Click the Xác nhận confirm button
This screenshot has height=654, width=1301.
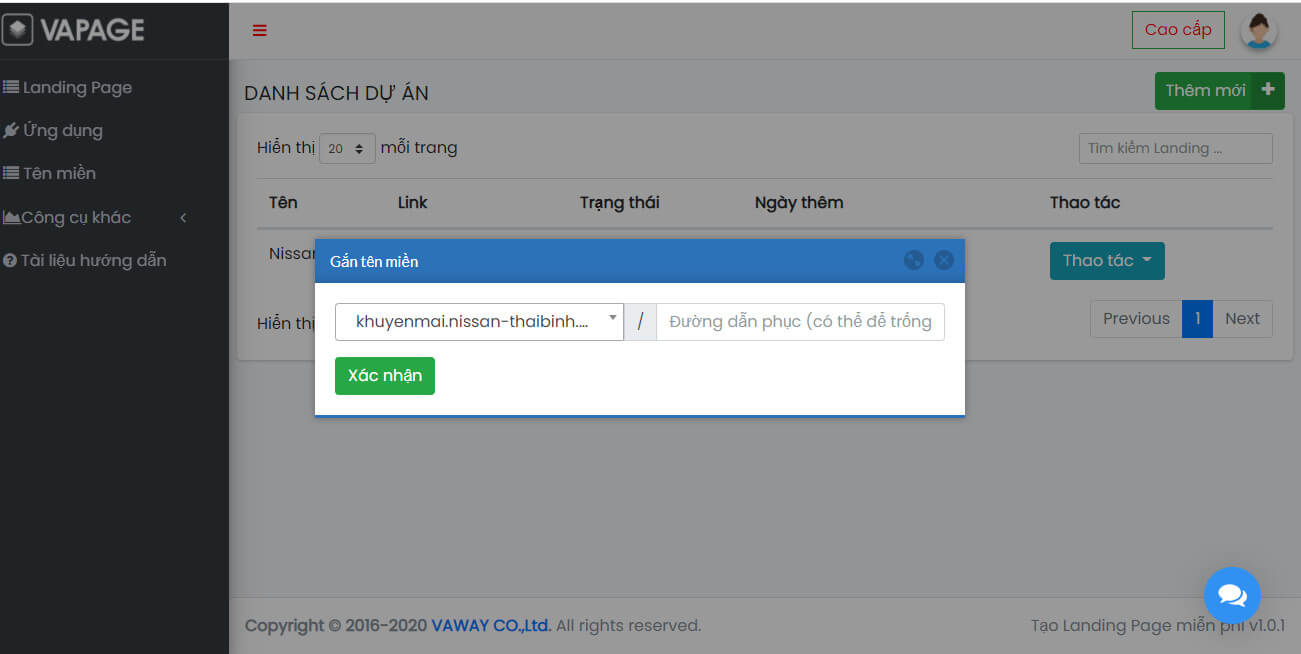click(x=384, y=376)
